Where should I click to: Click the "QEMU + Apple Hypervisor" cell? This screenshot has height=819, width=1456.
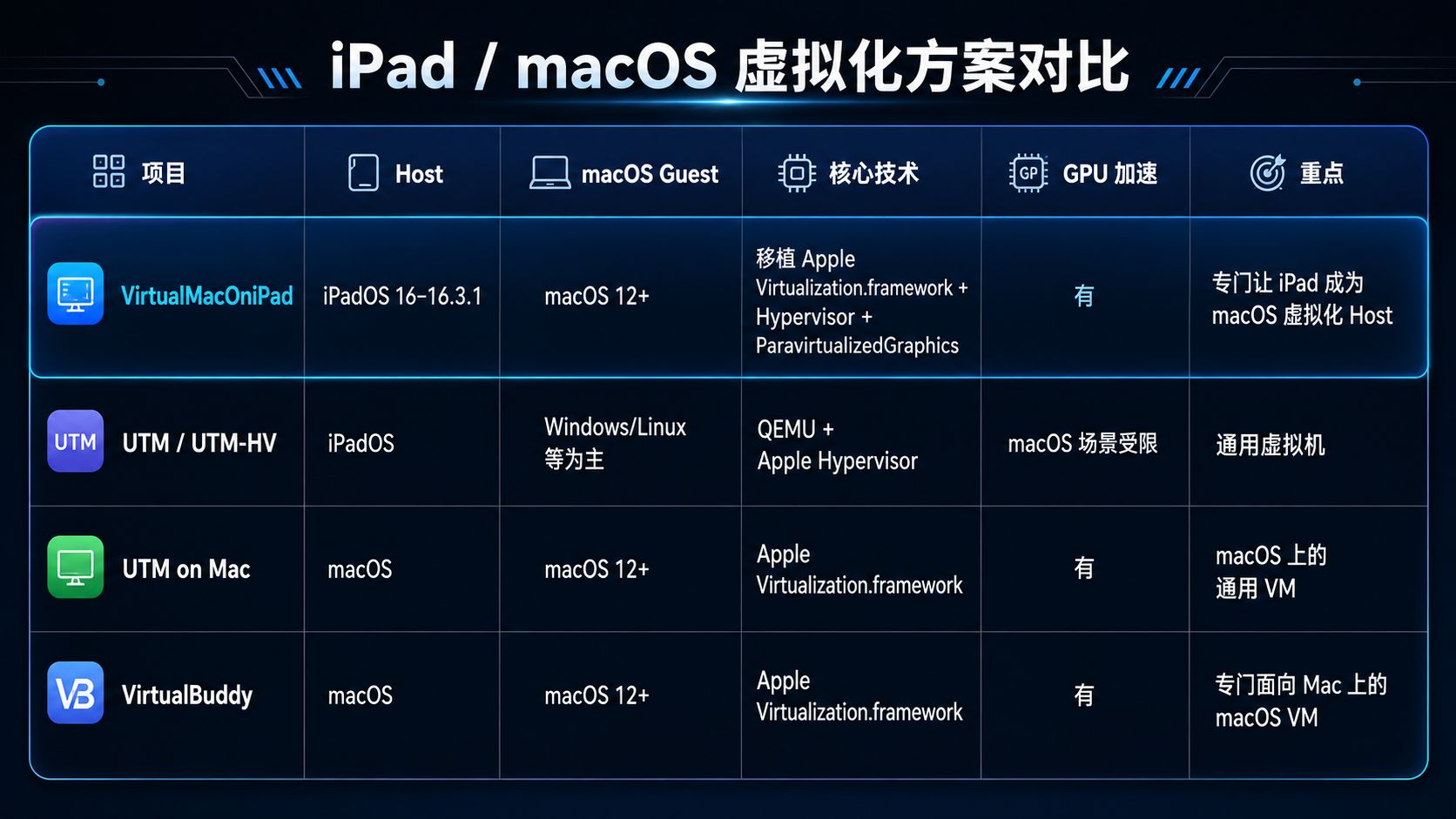pyautogui.click(x=838, y=445)
